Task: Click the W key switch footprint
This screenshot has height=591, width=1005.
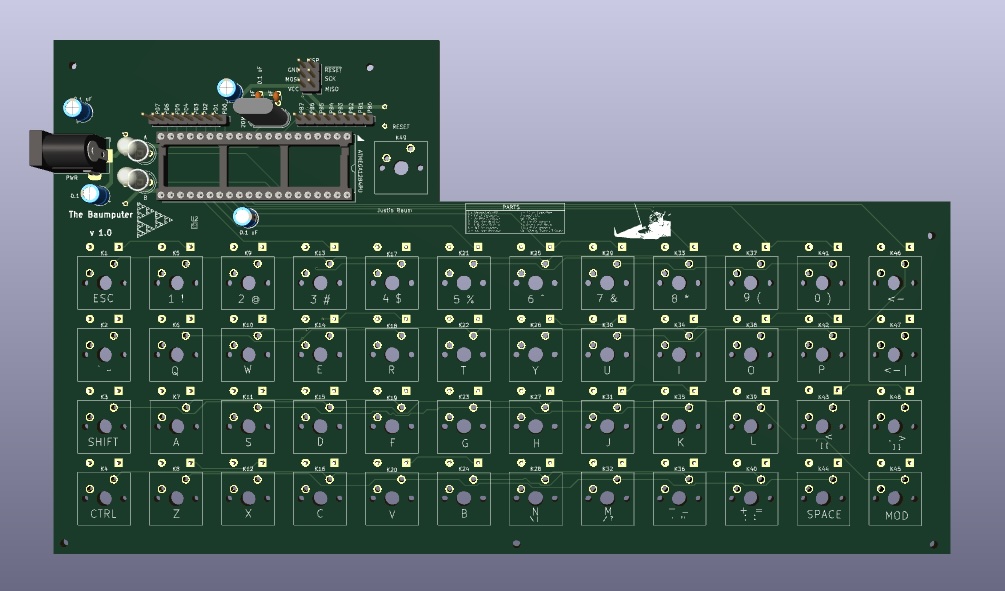Action: [x=247, y=354]
